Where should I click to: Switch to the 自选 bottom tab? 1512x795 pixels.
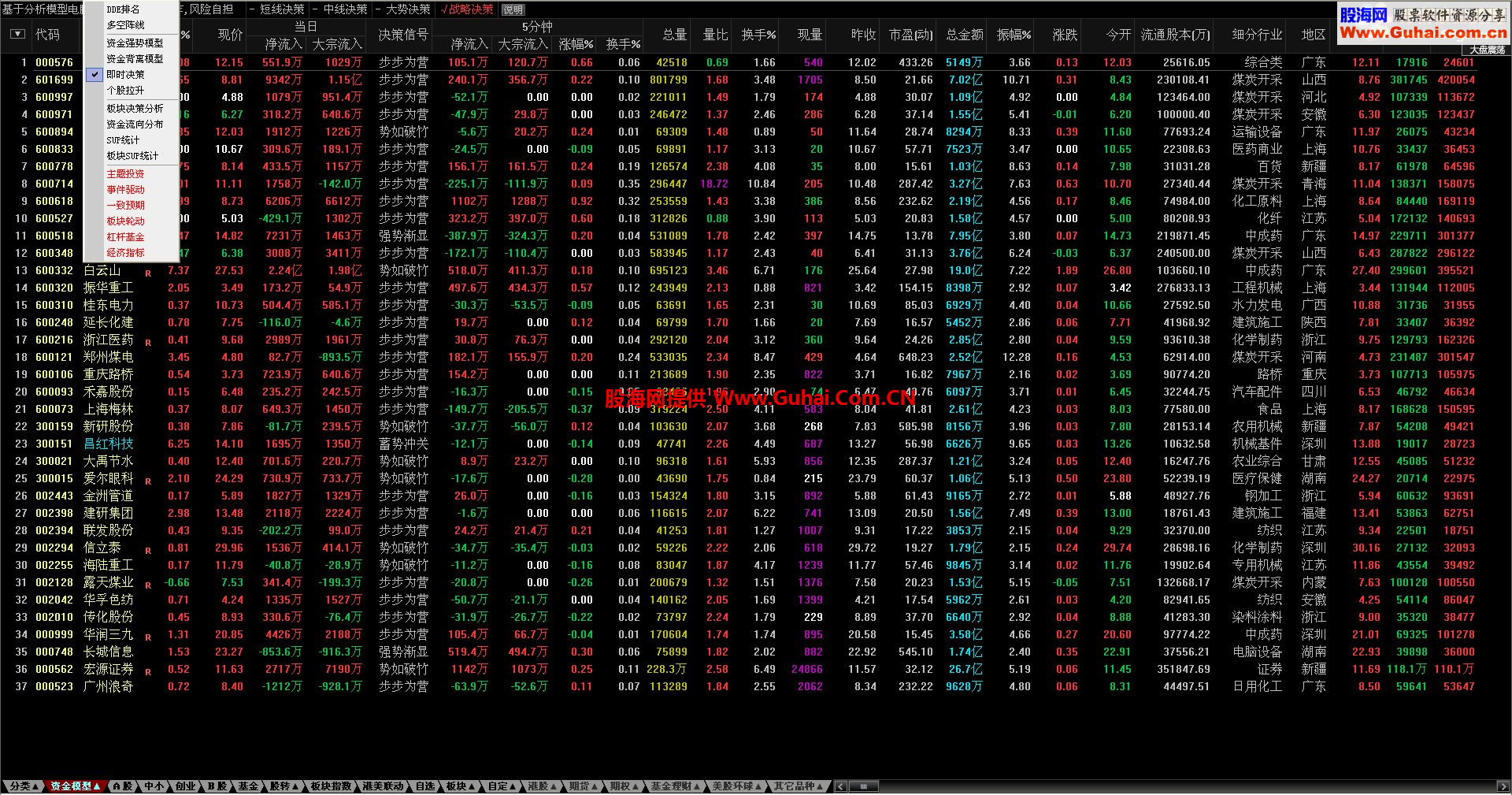point(425,786)
